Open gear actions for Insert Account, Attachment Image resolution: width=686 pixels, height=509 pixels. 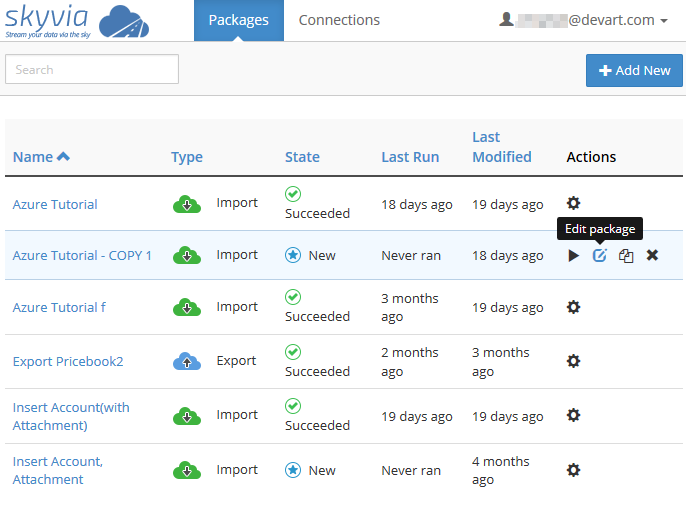click(573, 470)
